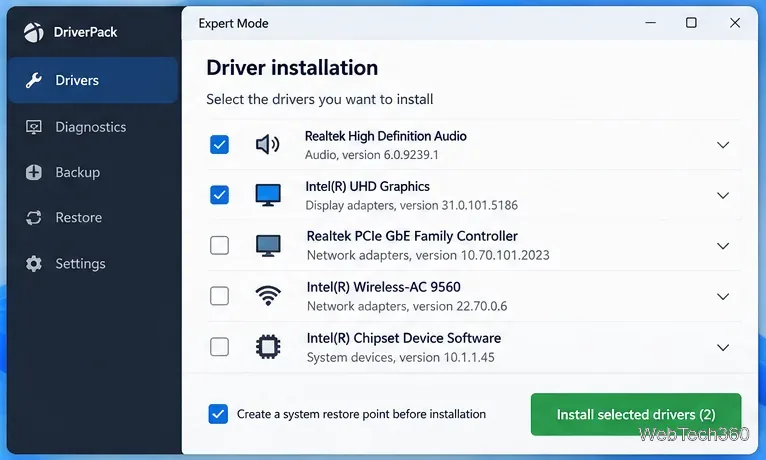
Task: Toggle system restore point checkbox
Action: pyautogui.click(x=218, y=414)
